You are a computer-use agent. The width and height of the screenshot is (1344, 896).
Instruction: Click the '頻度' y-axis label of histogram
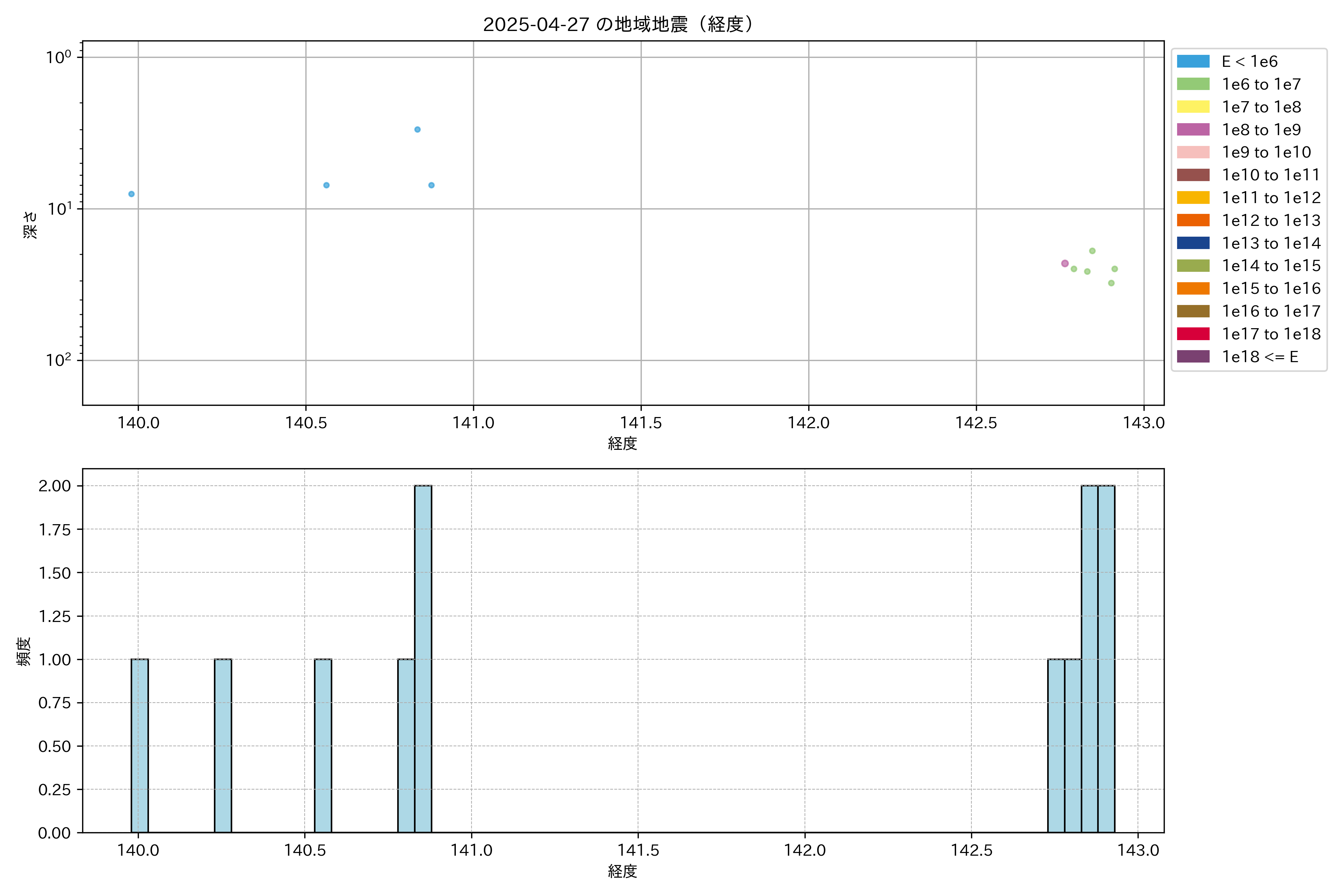click(24, 651)
